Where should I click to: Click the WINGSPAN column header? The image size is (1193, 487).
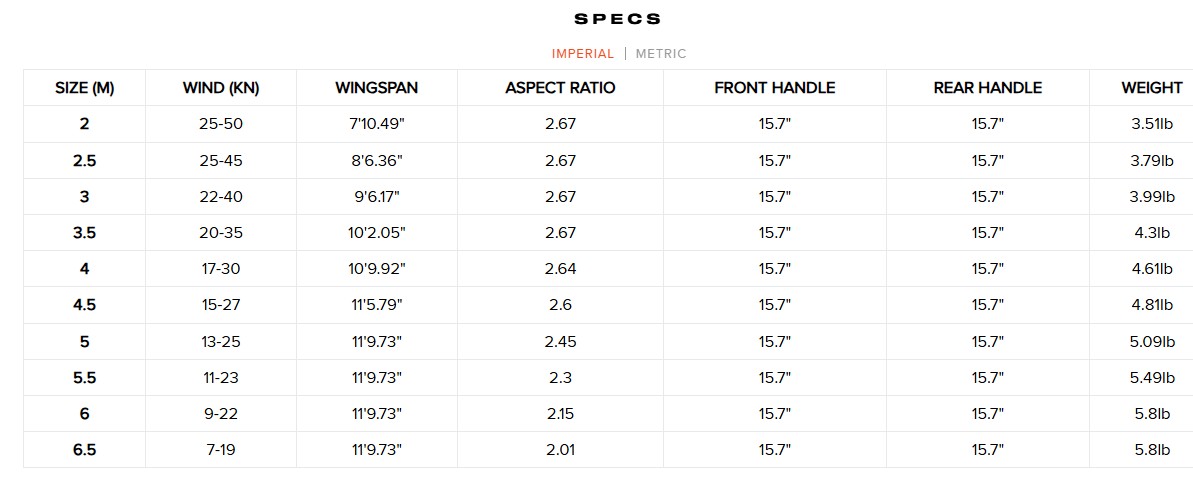377,88
